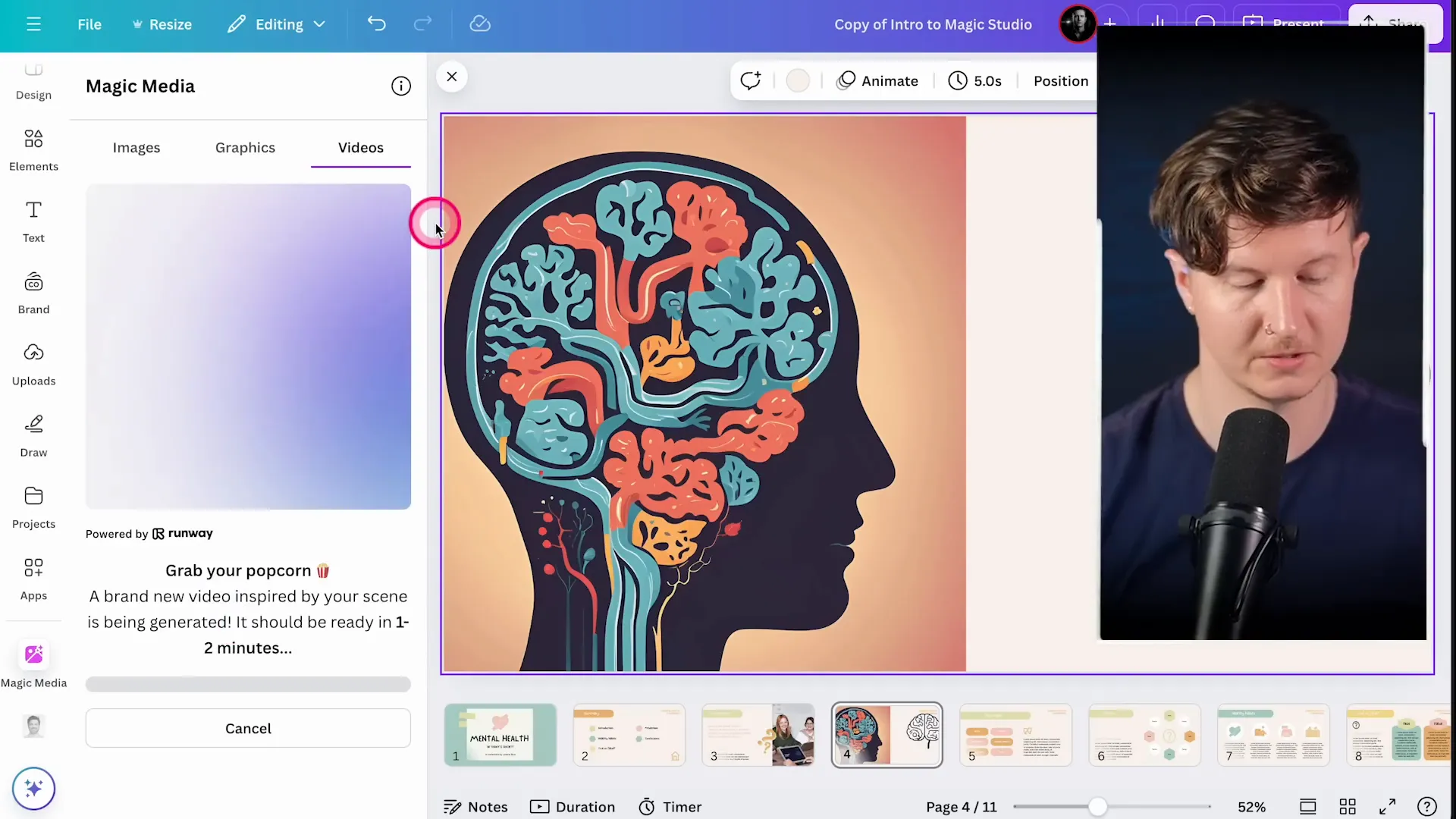Click the Runway powered-by logo
The image size is (1456, 819).
(x=183, y=534)
